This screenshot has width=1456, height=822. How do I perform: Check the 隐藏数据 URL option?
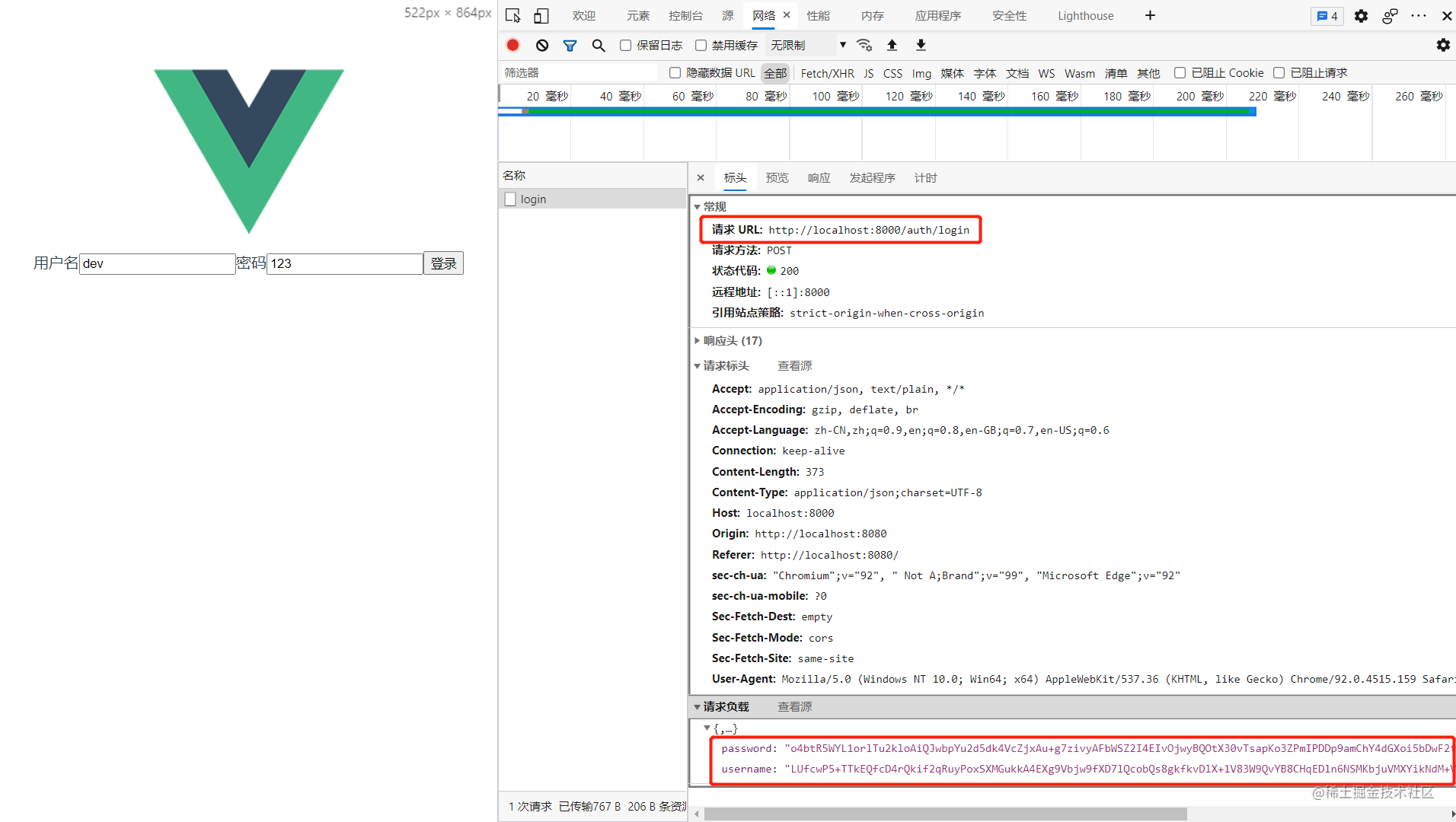(675, 73)
